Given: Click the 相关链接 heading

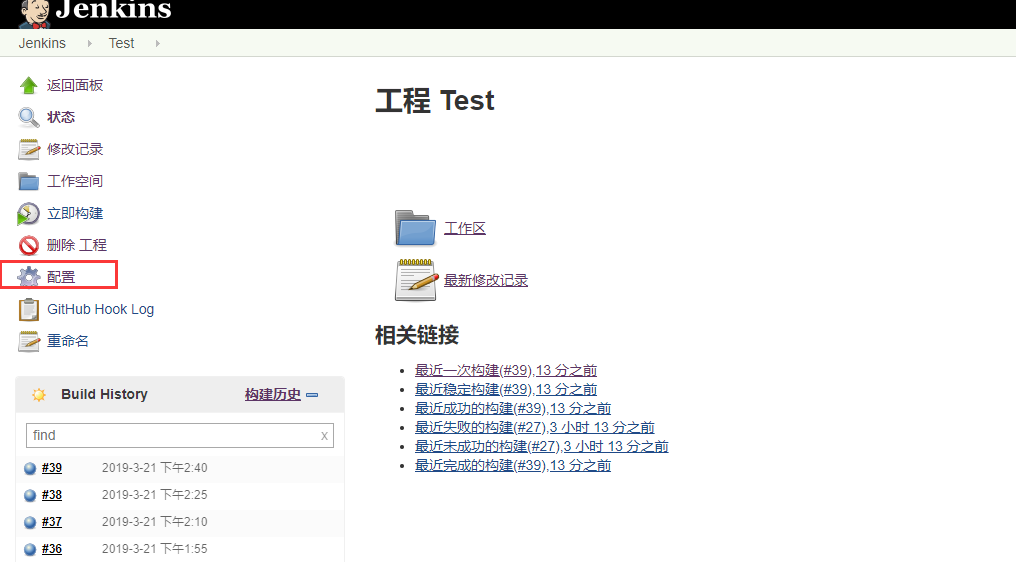Looking at the screenshot, I should tap(417, 335).
